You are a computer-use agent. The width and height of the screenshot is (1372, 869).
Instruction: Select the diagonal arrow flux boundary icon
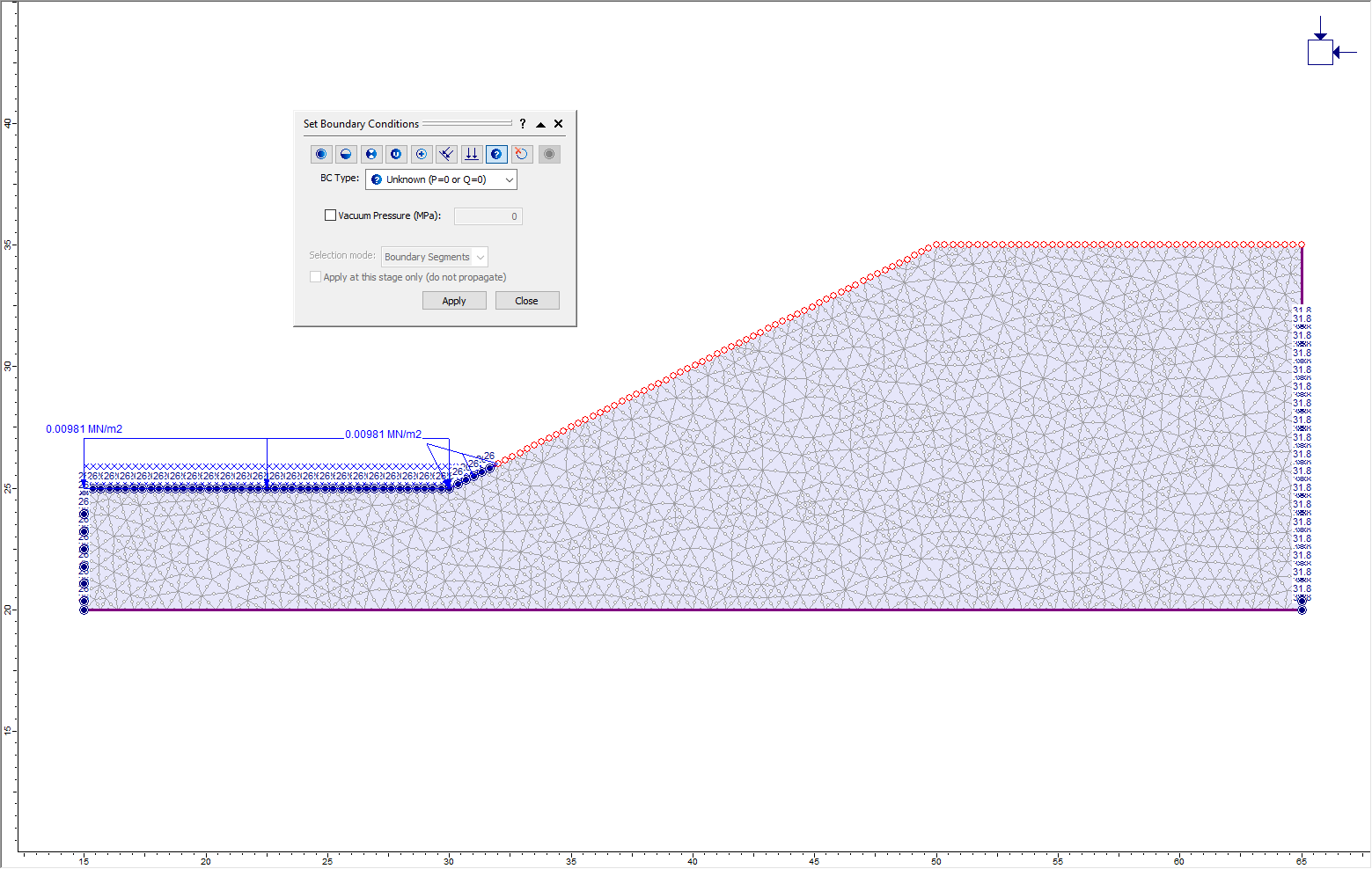pyautogui.click(x=447, y=154)
